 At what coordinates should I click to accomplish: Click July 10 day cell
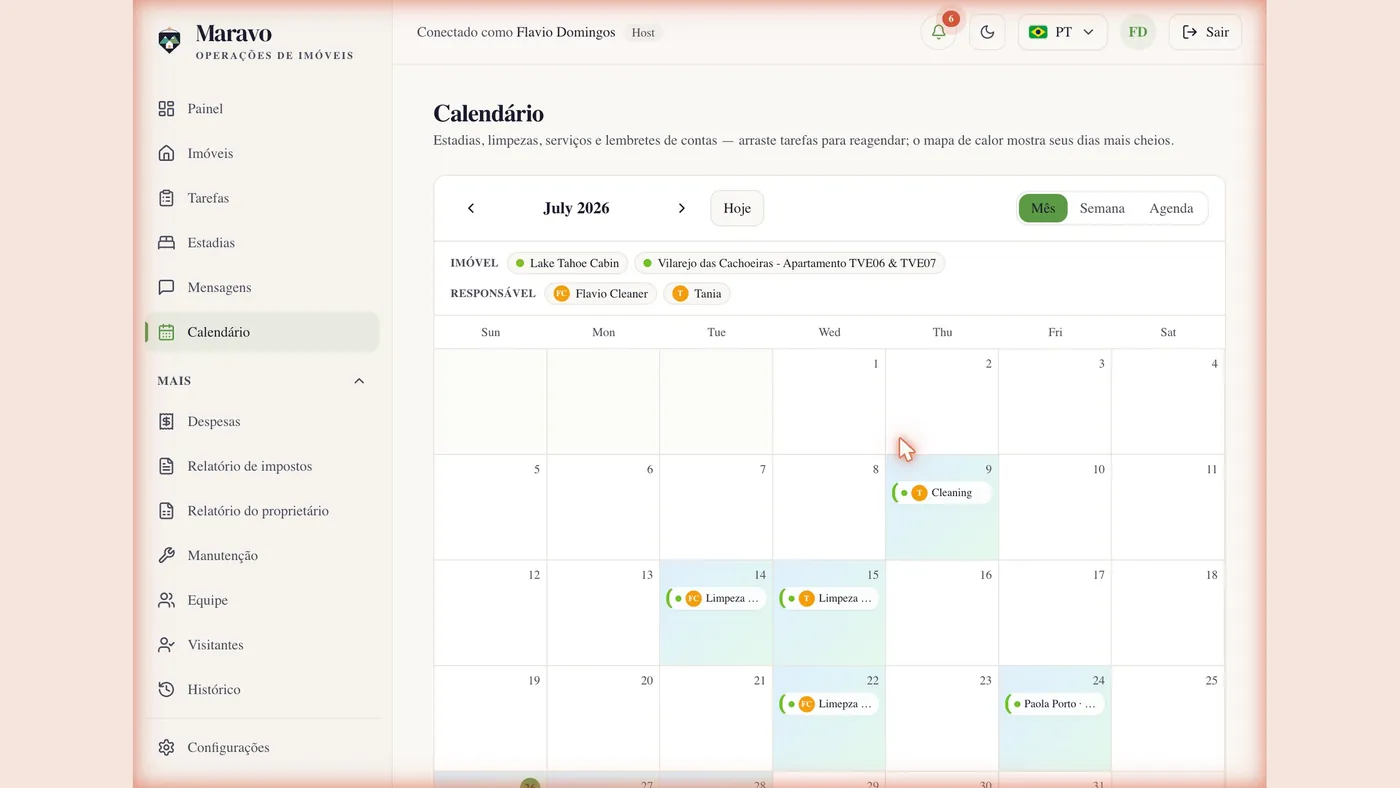pos(1055,507)
